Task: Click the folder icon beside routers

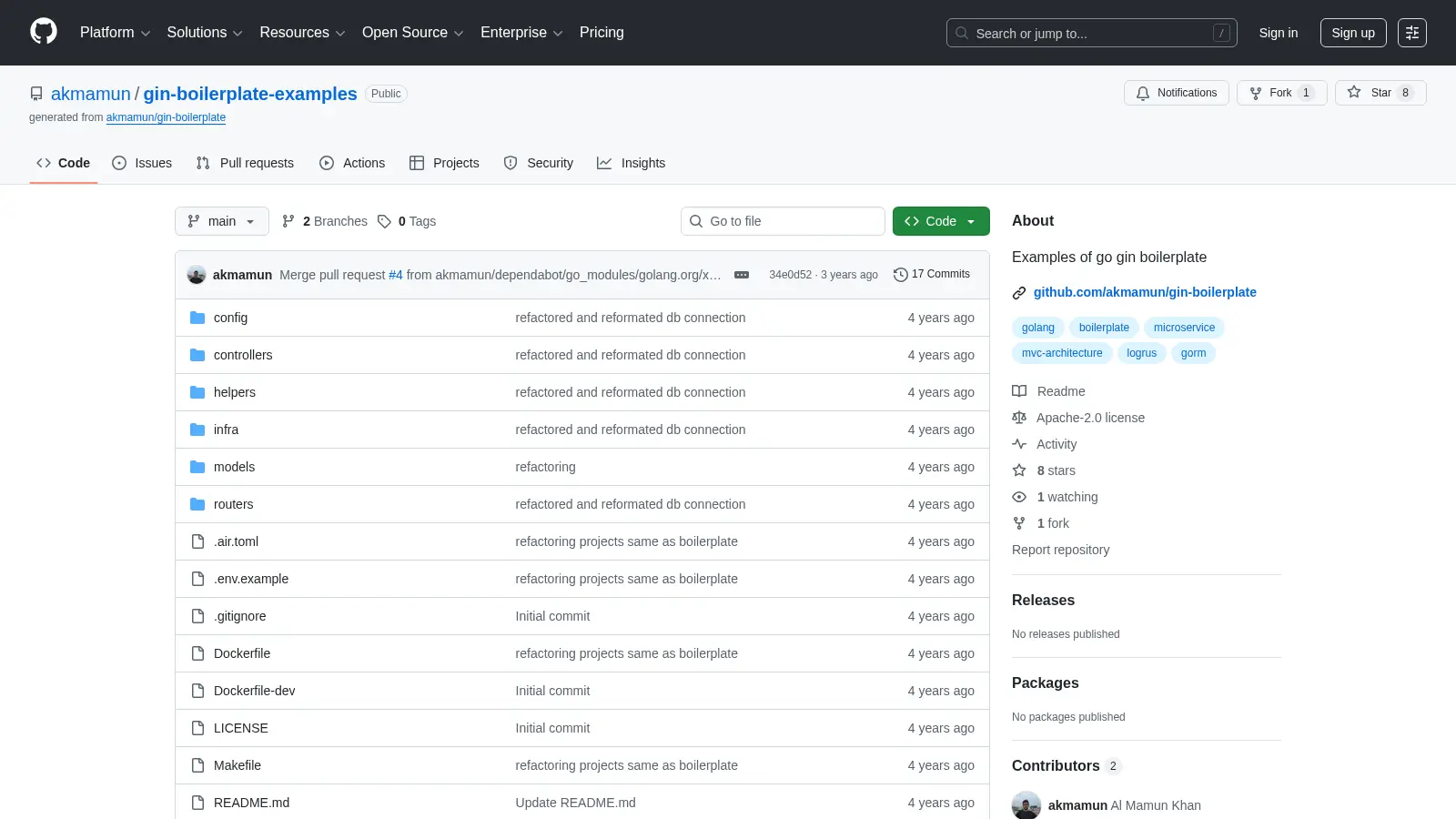Action: coord(197,504)
